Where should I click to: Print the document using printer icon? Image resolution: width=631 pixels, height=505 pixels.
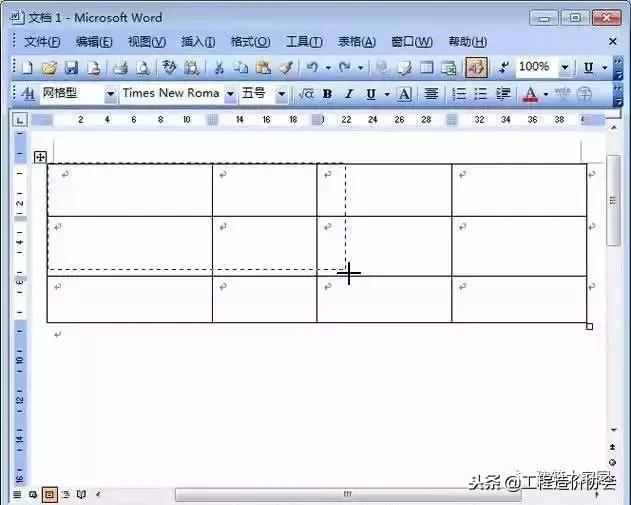pyautogui.click(x=120, y=68)
